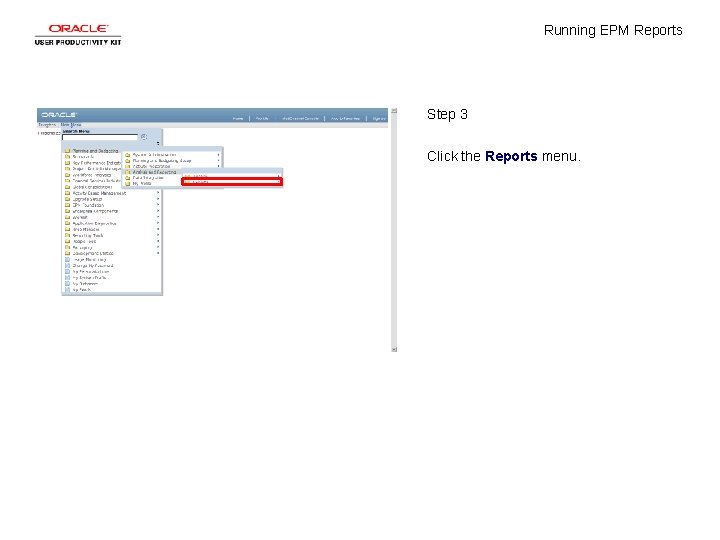
Task: Click the scroll down arrow of the screenshot scrollbar
Action: 394,349
